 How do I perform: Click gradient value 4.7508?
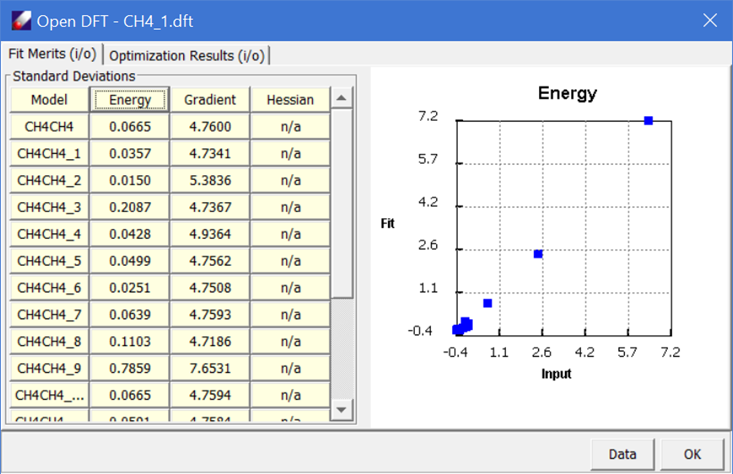[x=210, y=288]
